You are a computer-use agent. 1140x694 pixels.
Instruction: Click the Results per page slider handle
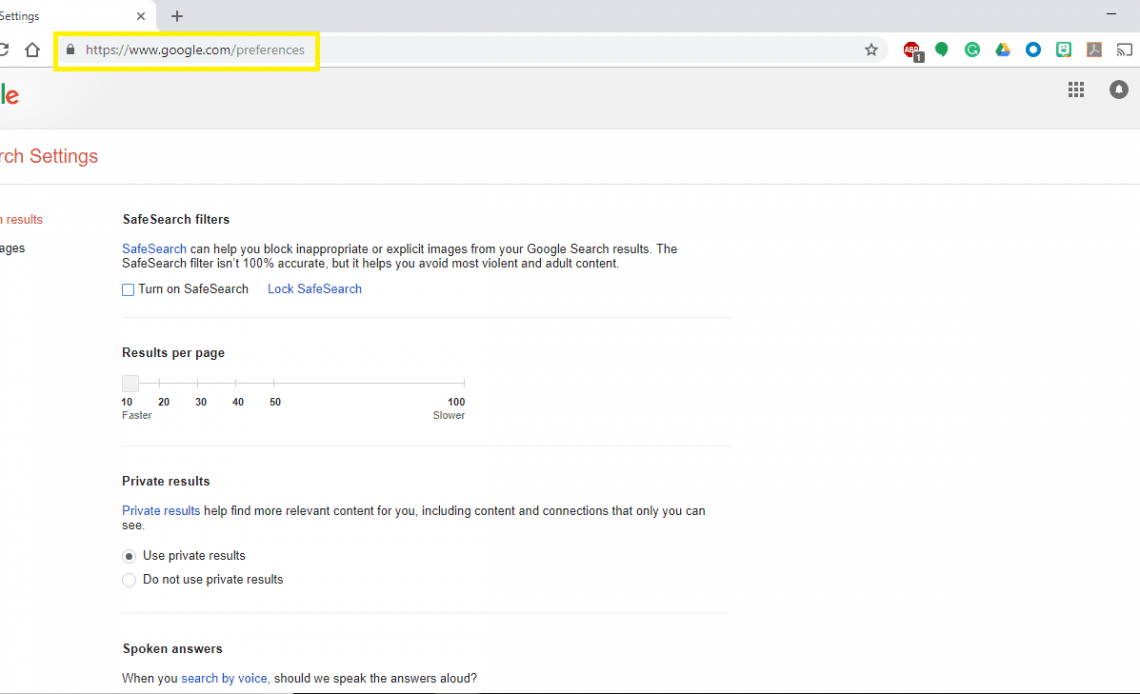[130, 383]
